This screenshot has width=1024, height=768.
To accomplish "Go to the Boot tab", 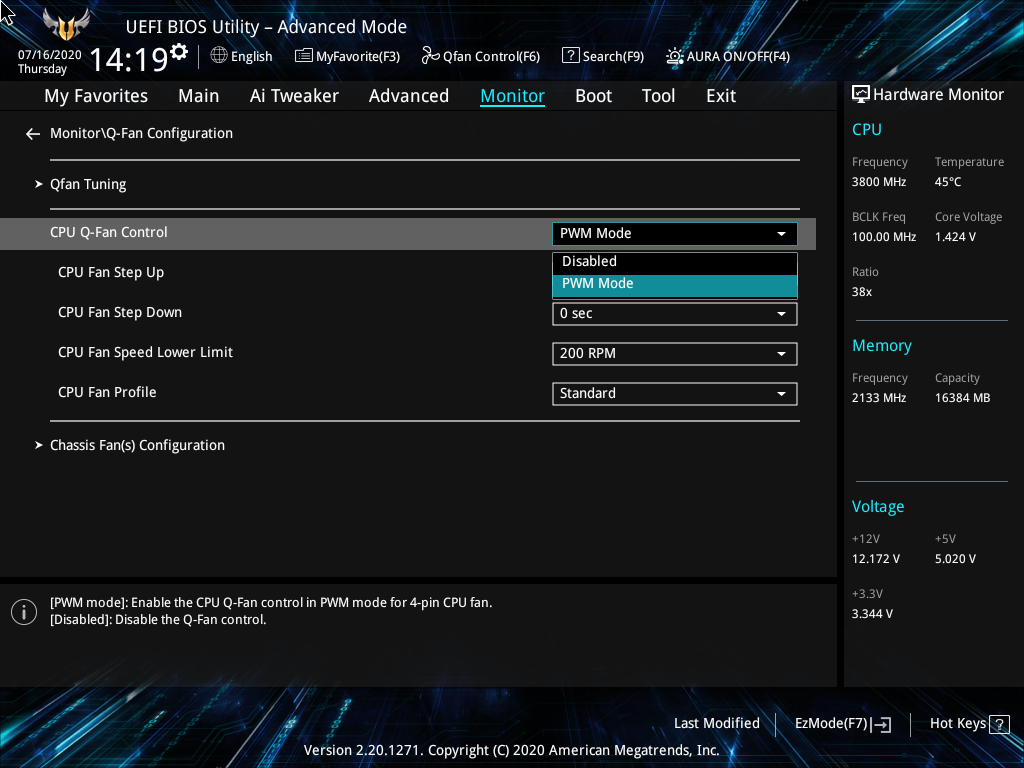I will click(593, 96).
